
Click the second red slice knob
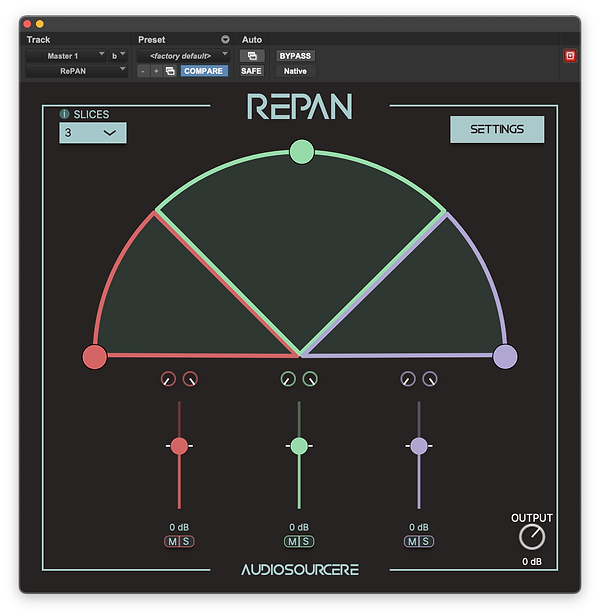pyautogui.click(x=190, y=379)
